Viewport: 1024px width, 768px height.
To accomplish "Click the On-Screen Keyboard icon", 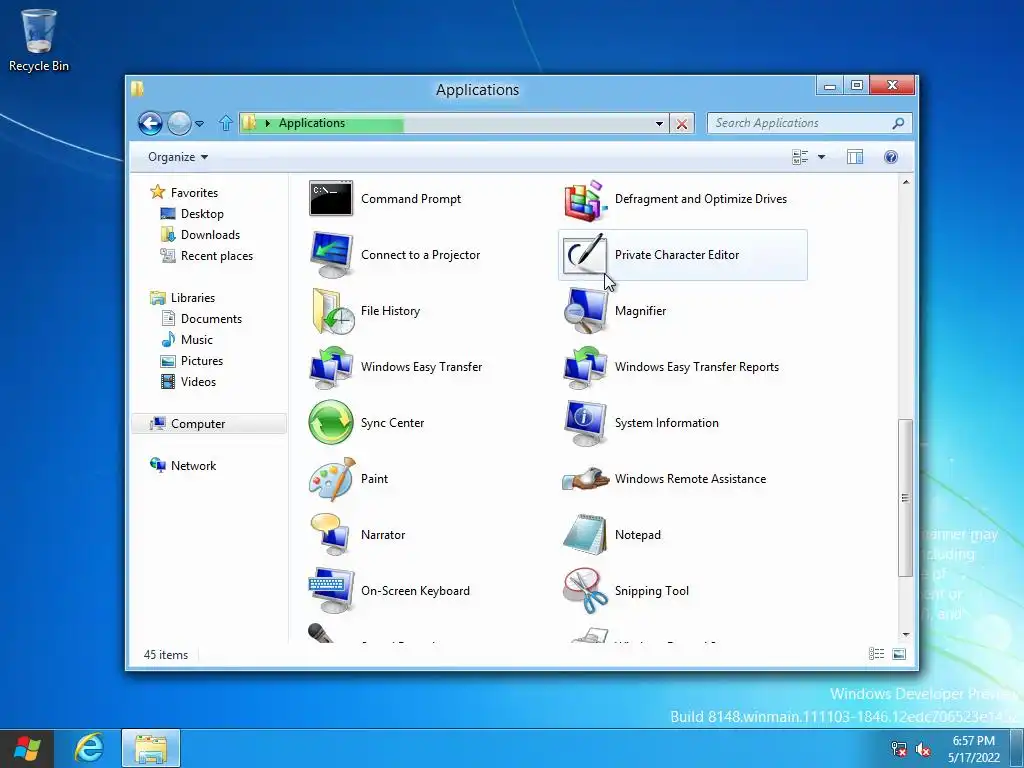I will (x=330, y=590).
